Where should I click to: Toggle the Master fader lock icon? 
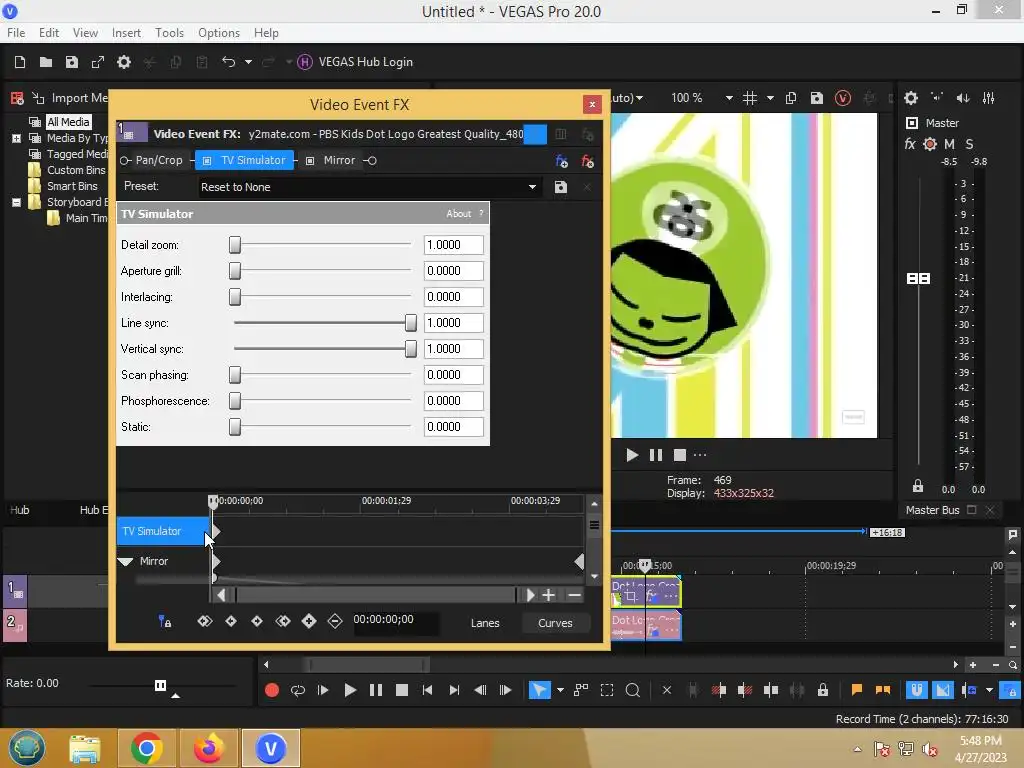918,486
